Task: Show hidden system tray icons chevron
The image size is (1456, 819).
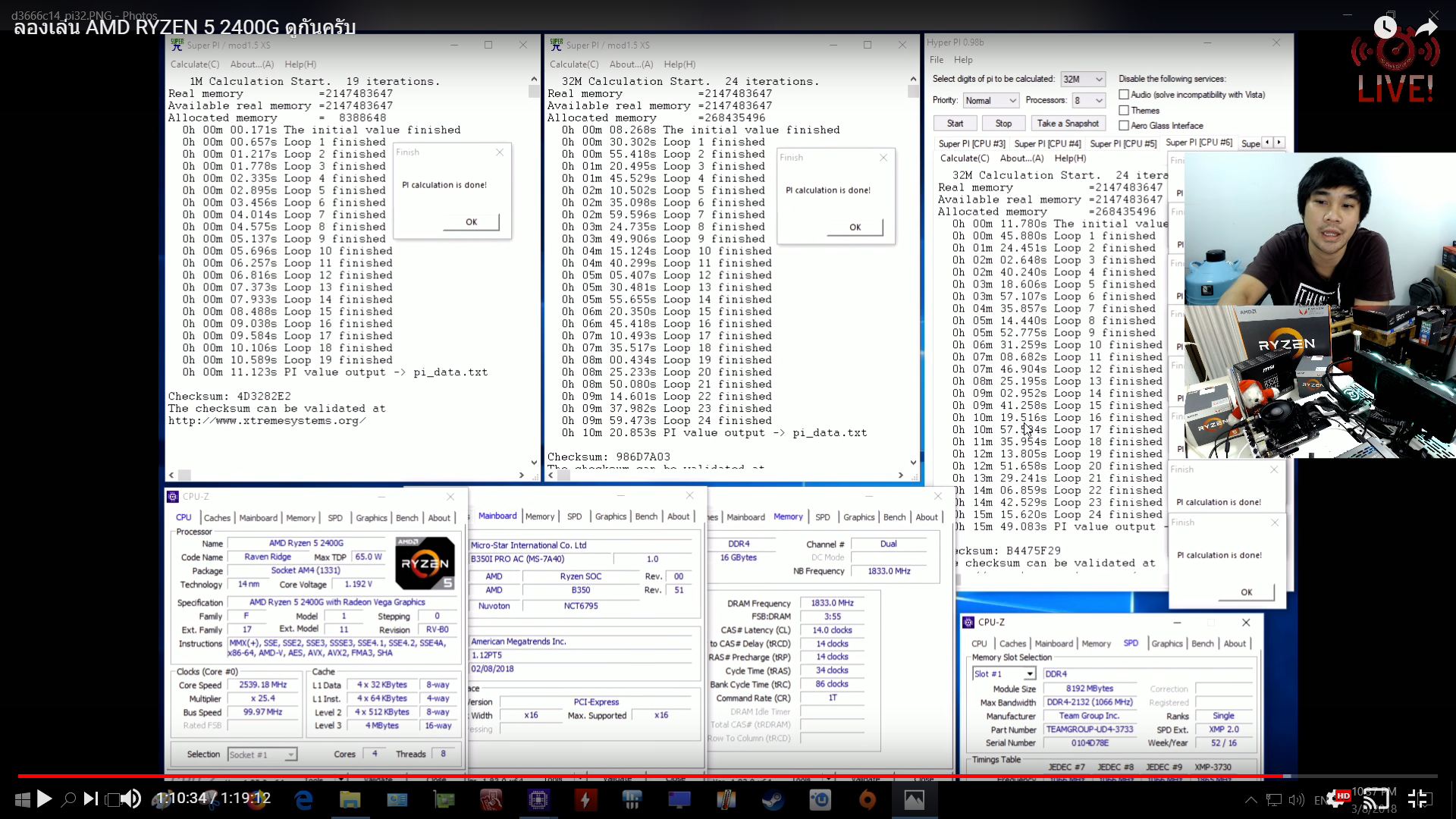Action: coord(1250,799)
